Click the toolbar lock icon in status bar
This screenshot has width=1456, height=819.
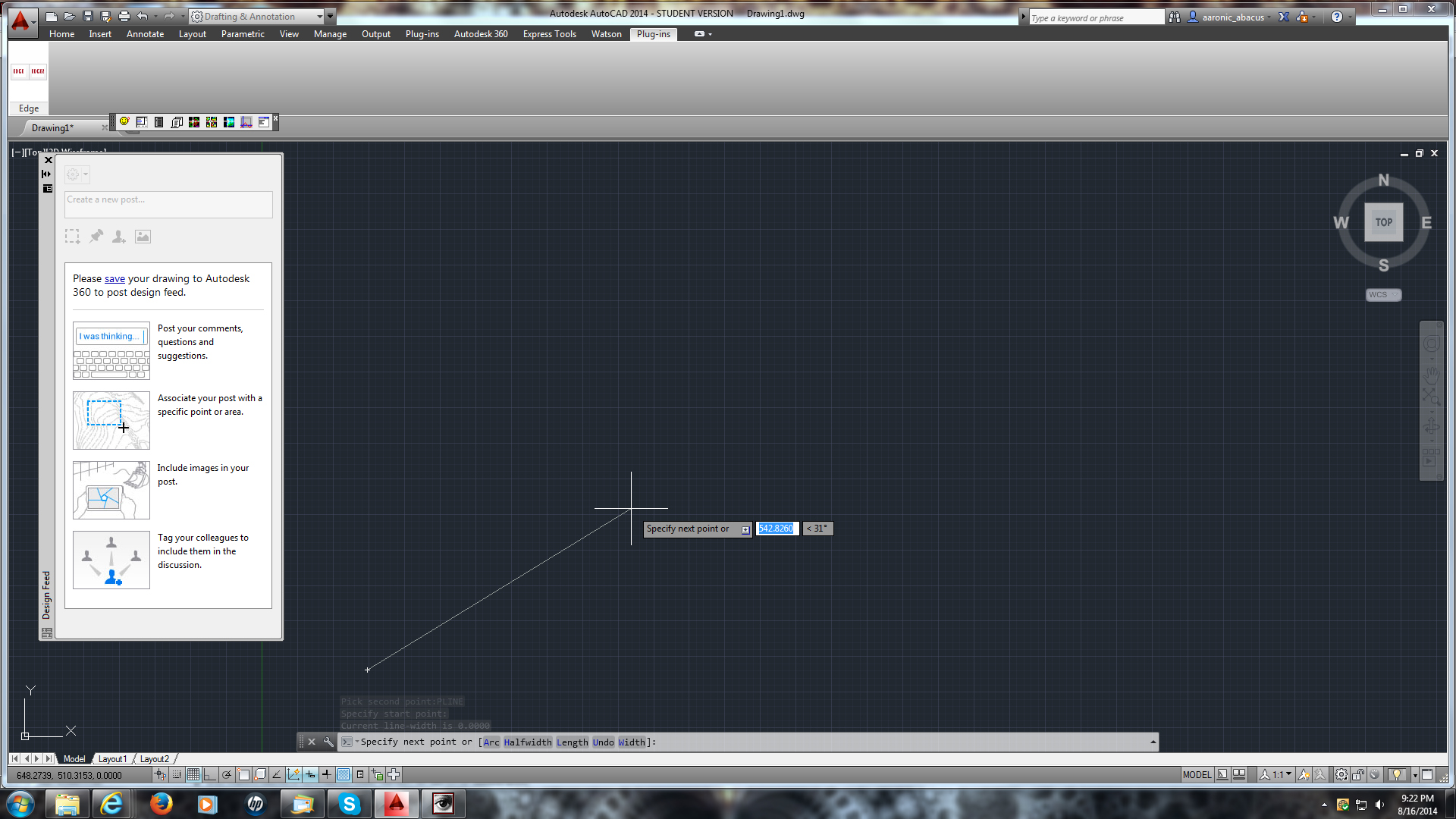pos(1358,774)
